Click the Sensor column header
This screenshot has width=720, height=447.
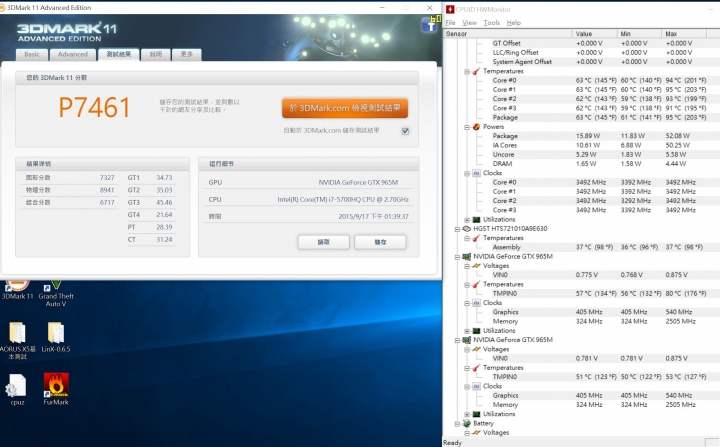[508, 34]
